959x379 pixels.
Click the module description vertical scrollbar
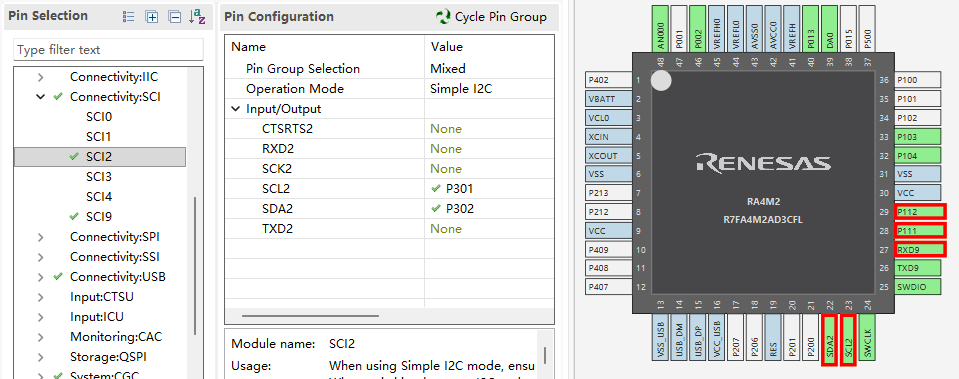point(545,355)
